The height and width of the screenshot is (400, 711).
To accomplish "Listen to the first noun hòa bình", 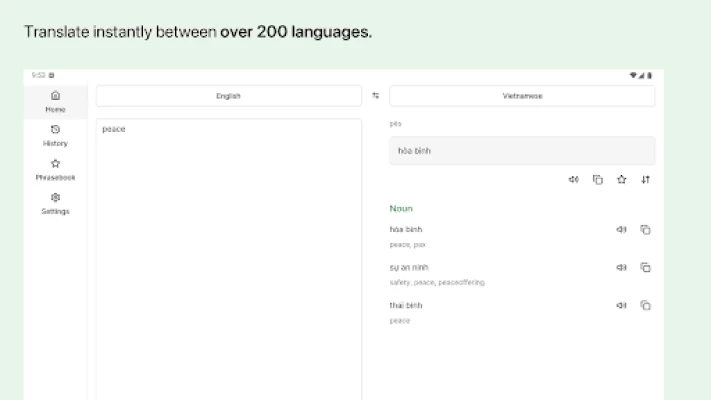I will tap(621, 229).
